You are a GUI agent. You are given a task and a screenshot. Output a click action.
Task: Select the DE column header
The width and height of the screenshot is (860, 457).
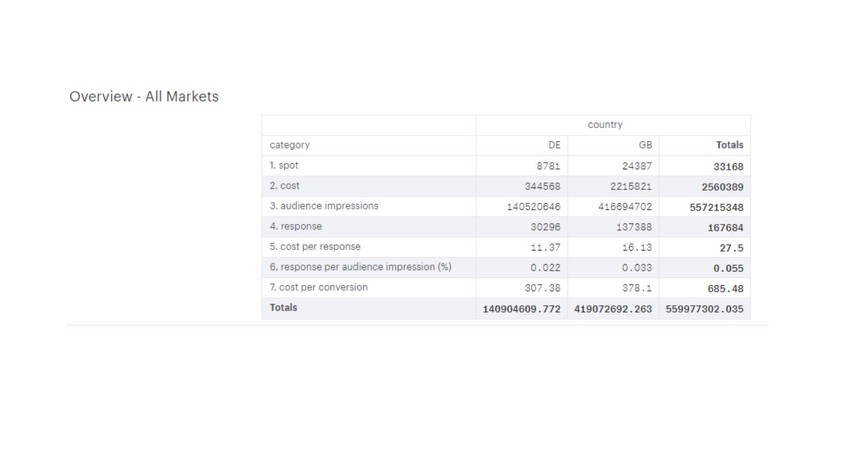tap(554, 145)
